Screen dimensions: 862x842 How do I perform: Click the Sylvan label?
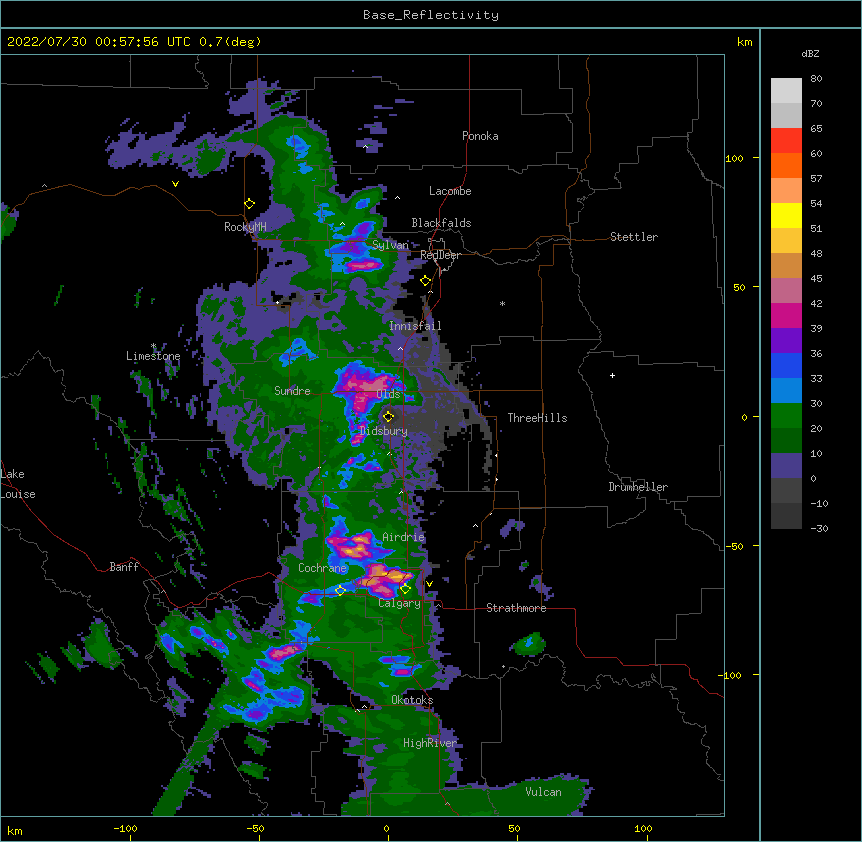coord(390,245)
